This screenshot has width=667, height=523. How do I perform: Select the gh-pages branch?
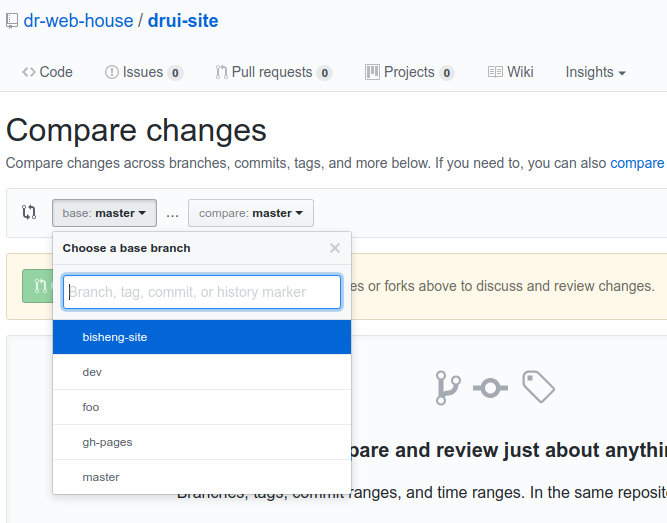point(202,442)
